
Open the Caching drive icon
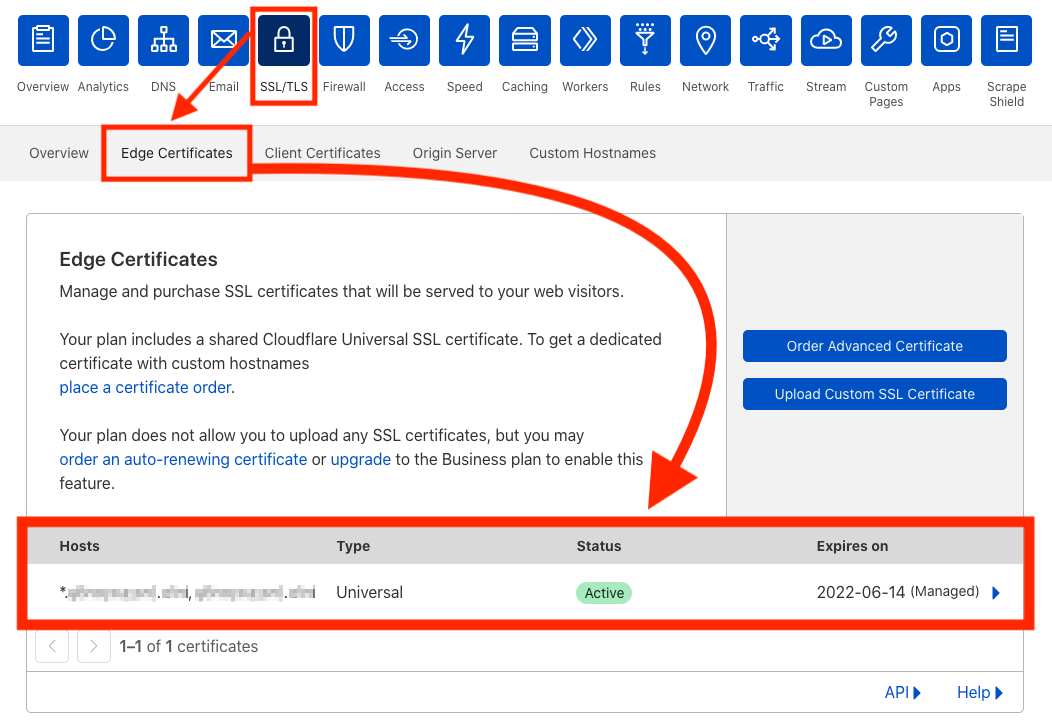click(525, 40)
